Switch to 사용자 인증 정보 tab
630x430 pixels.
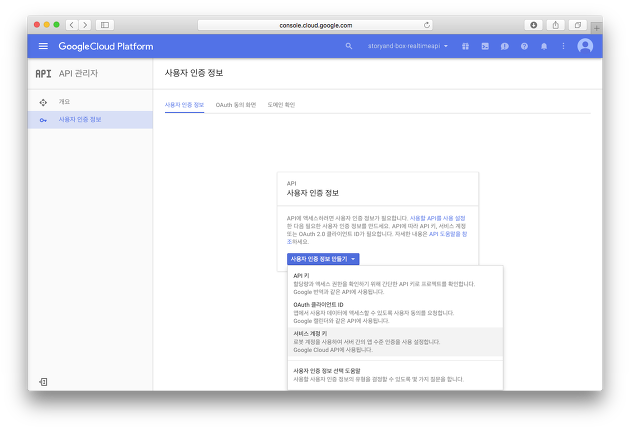(184, 105)
